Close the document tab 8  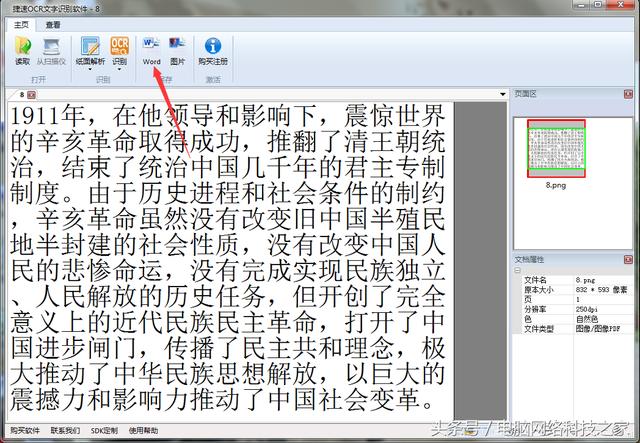coord(32,94)
